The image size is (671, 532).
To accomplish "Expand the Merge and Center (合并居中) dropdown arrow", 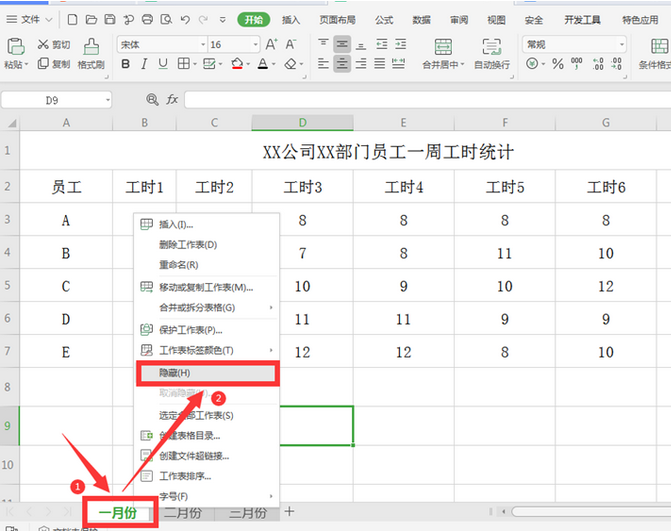I will pos(462,65).
